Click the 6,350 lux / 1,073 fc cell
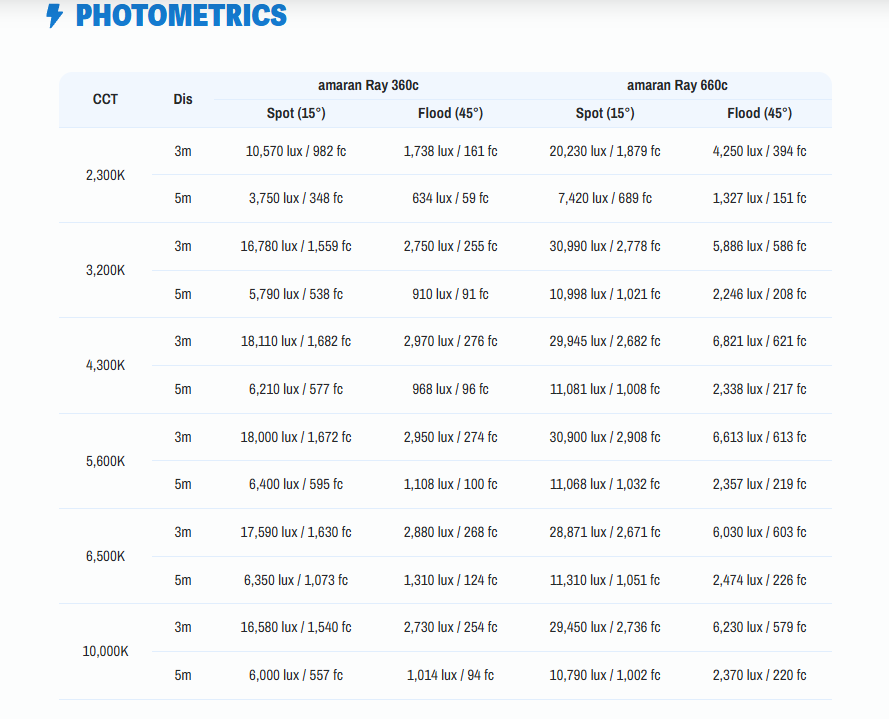Screen dimensions: 889x719 click(x=295, y=580)
